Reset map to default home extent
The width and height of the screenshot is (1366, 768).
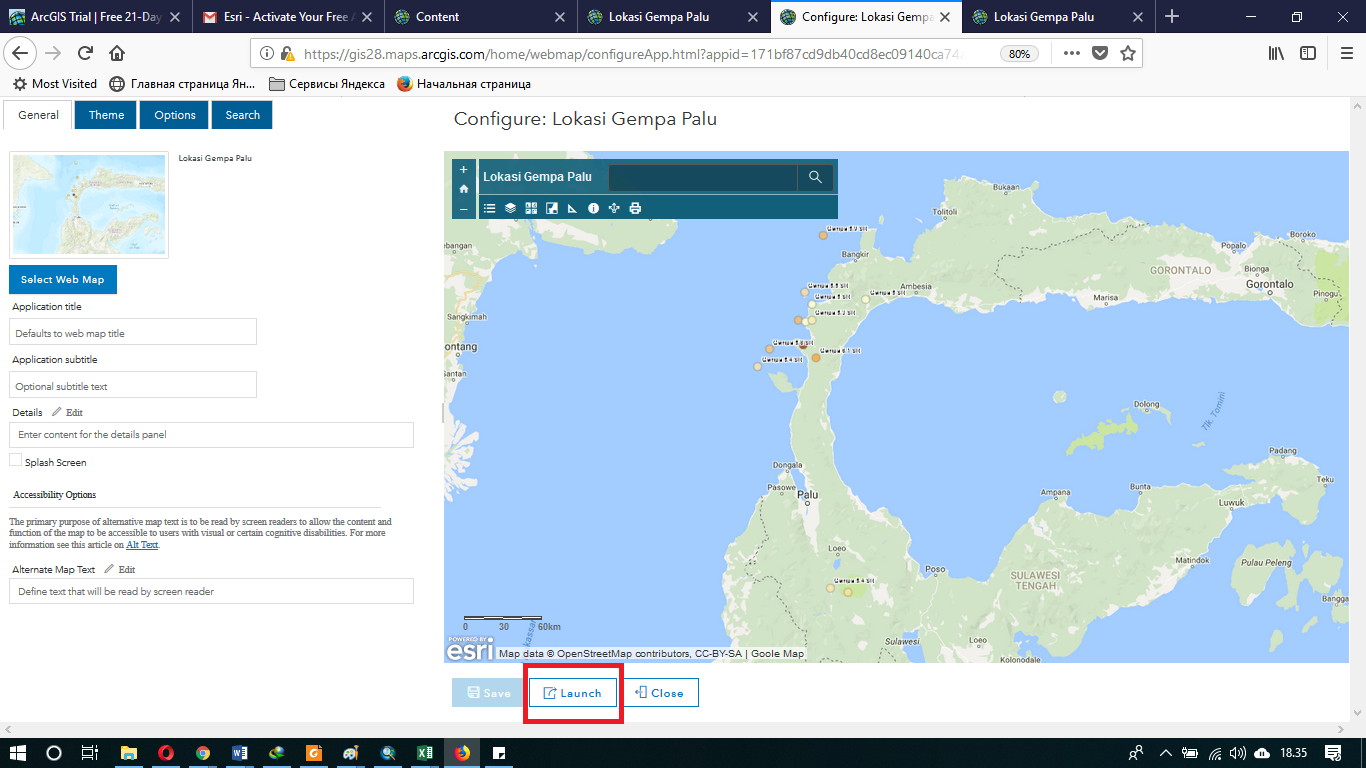pyautogui.click(x=463, y=189)
